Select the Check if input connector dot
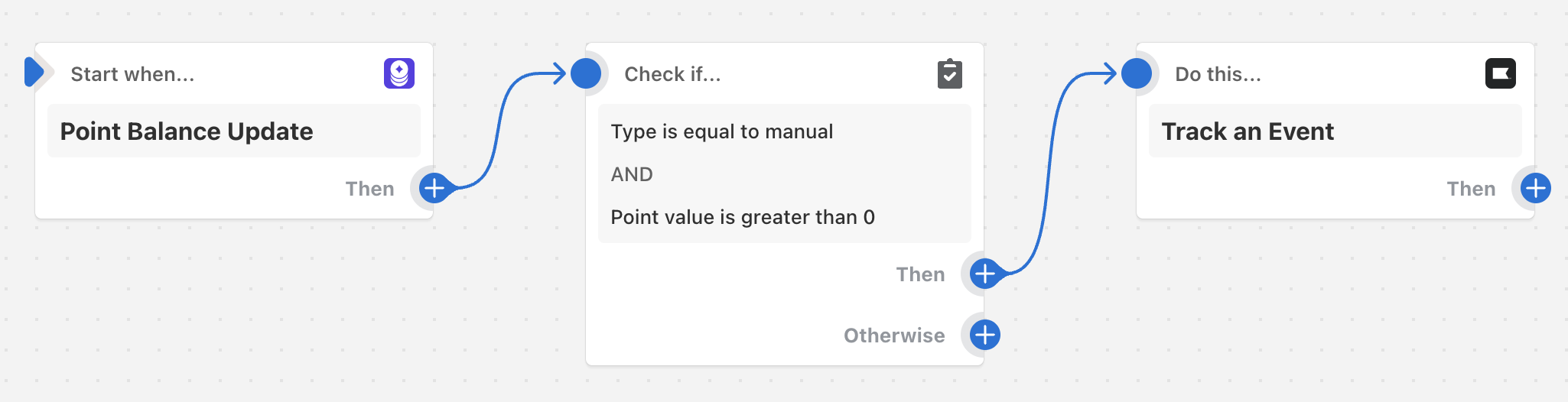1568x402 pixels. pos(586,73)
